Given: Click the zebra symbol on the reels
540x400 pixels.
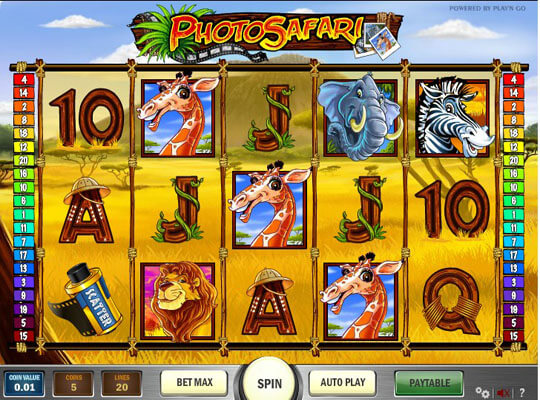Looking at the screenshot, I should pyautogui.click(x=454, y=116).
